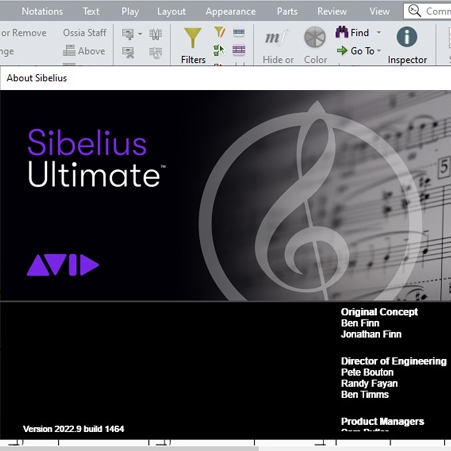Click the Above ossia staff label
The height and width of the screenshot is (451, 451).
91,51
